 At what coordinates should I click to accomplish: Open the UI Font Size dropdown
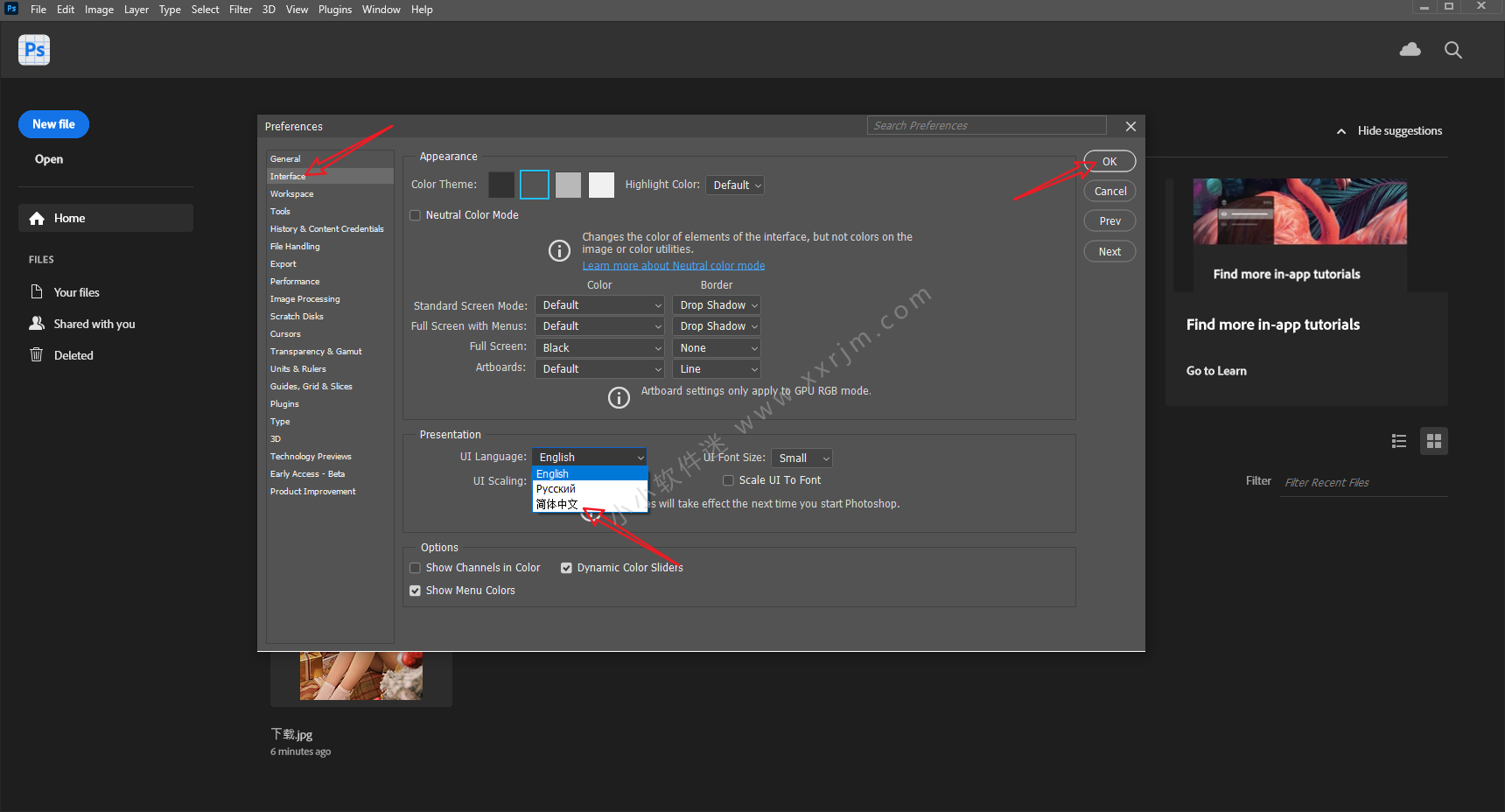click(801, 458)
